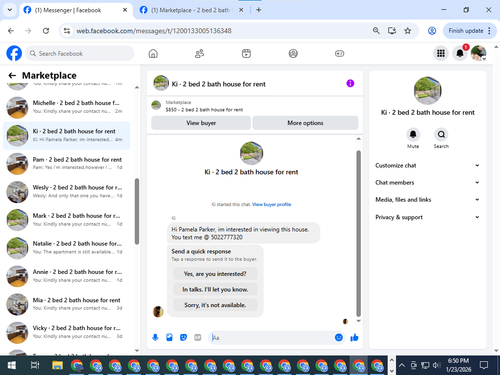The height and width of the screenshot is (375, 500).
Task: Open the zoom magnifier icon in address bar
Action: pyautogui.click(x=376, y=31)
